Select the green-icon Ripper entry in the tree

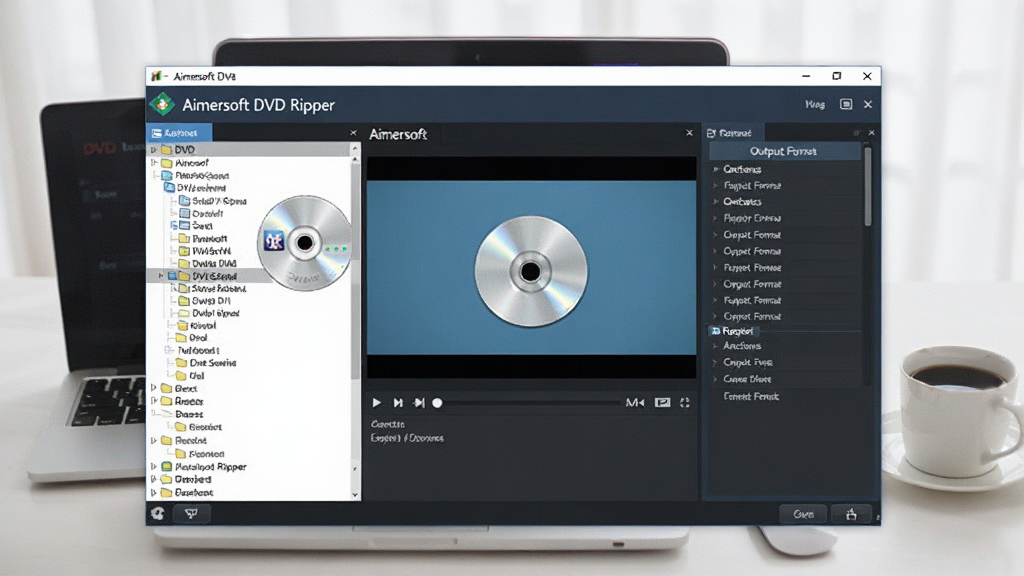coord(203,467)
